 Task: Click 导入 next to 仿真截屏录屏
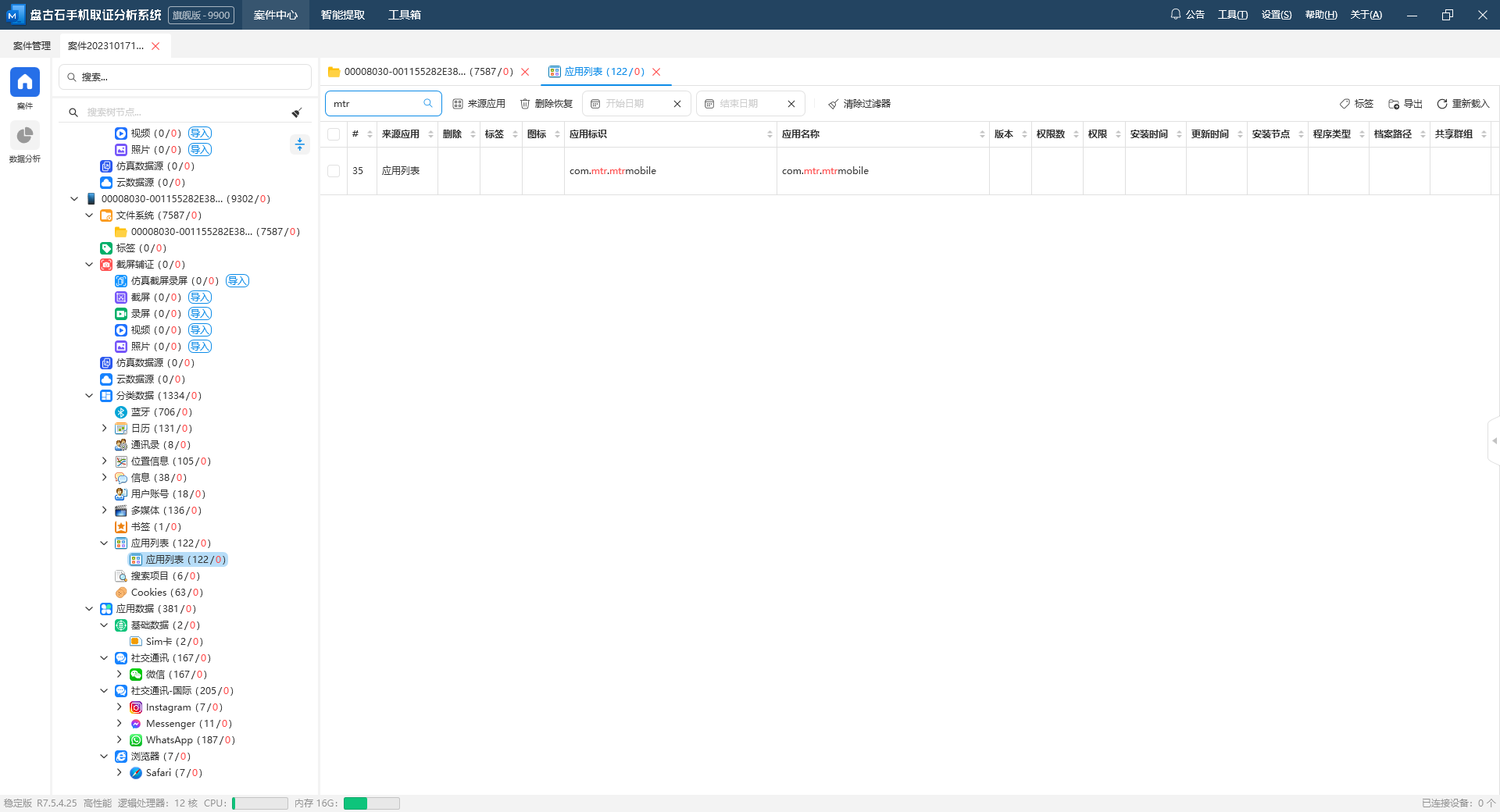237,281
